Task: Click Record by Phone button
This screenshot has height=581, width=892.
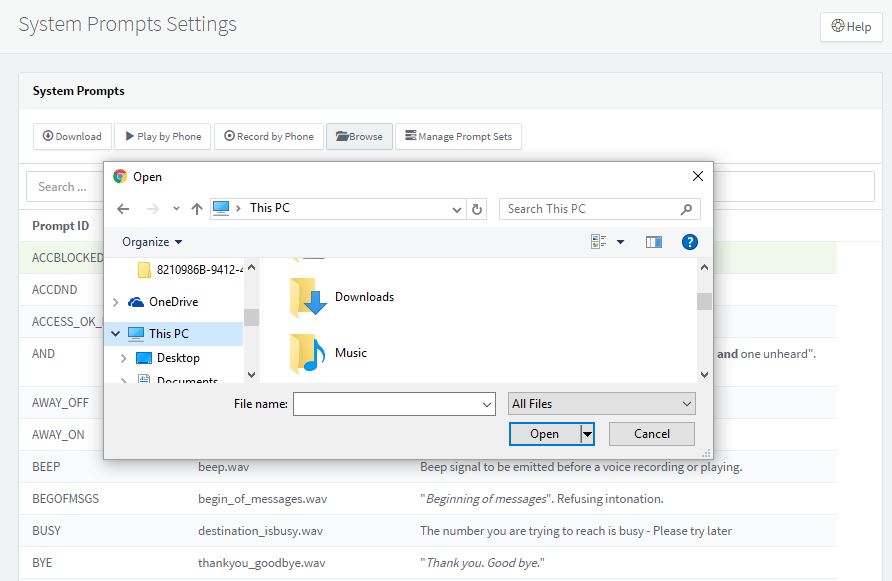Action: pyautogui.click(x=269, y=137)
